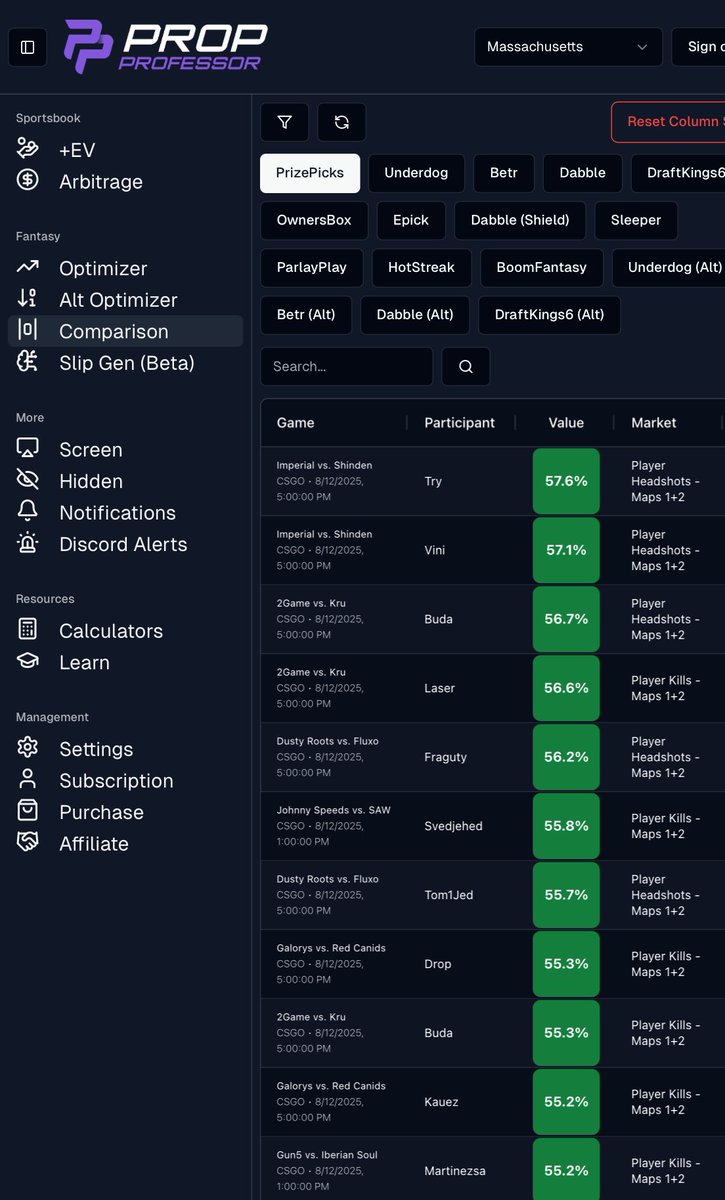Viewport: 725px width, 1200px height.
Task: Open Purchase shopping bag icon
Action: 28,811
